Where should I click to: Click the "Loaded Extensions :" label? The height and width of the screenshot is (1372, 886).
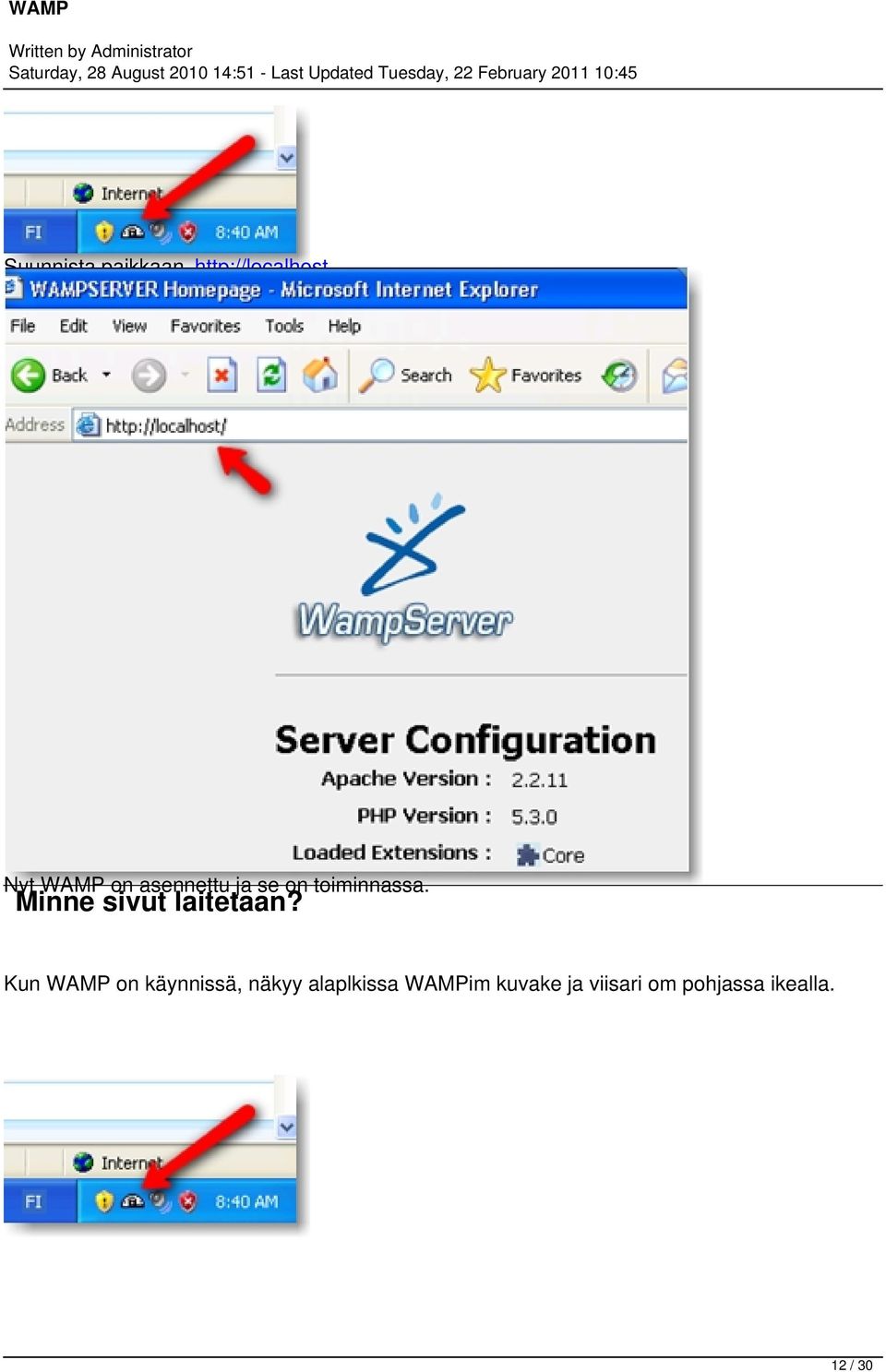[x=392, y=853]
